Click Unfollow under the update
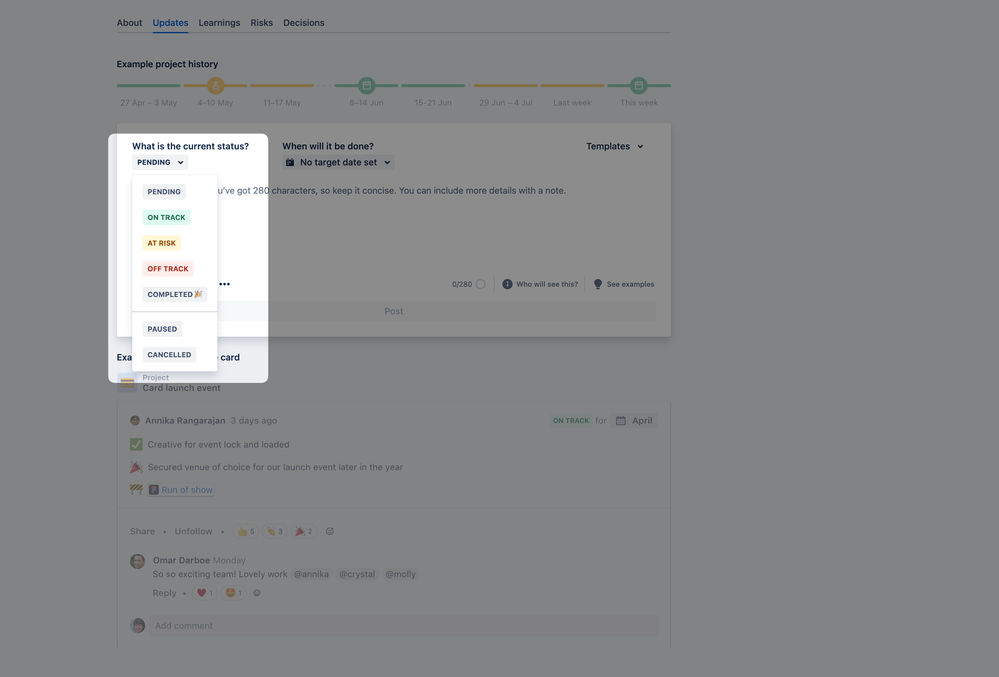The width and height of the screenshot is (999, 677). [193, 531]
